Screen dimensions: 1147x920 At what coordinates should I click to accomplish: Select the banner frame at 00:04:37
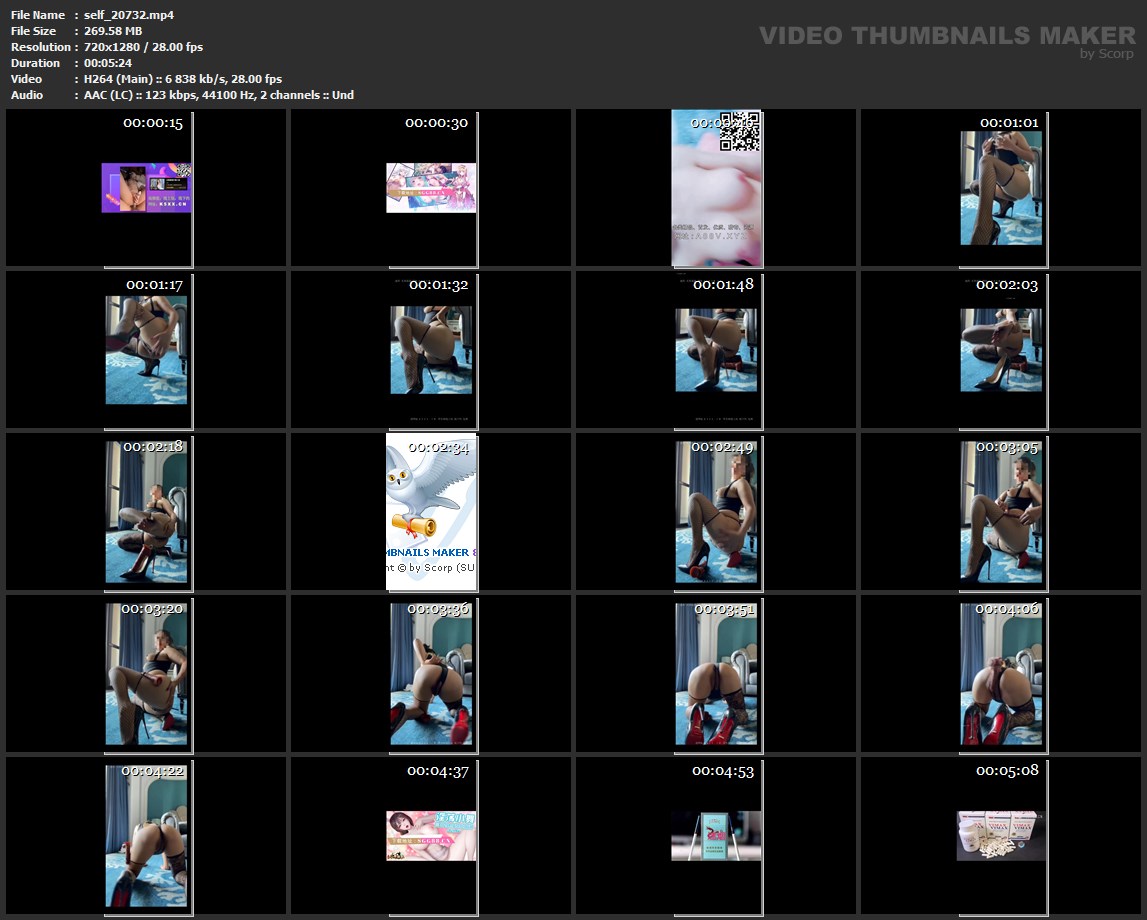coord(431,836)
